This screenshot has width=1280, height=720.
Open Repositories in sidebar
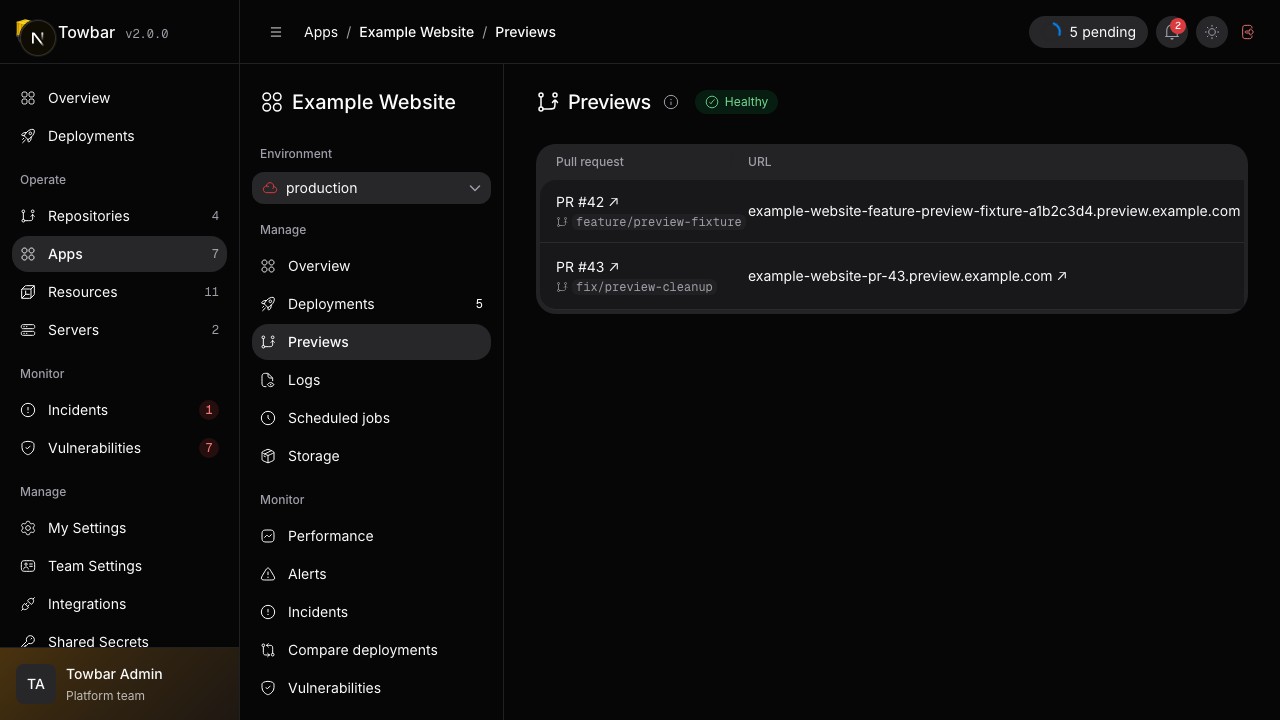119,216
